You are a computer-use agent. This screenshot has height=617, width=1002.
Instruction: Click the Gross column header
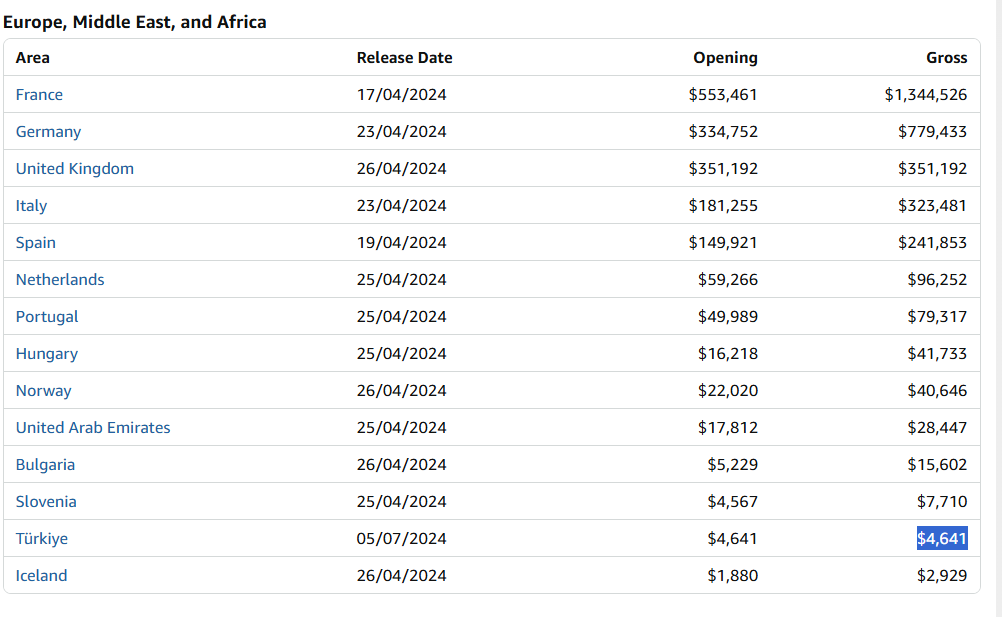pyautogui.click(x=946, y=58)
